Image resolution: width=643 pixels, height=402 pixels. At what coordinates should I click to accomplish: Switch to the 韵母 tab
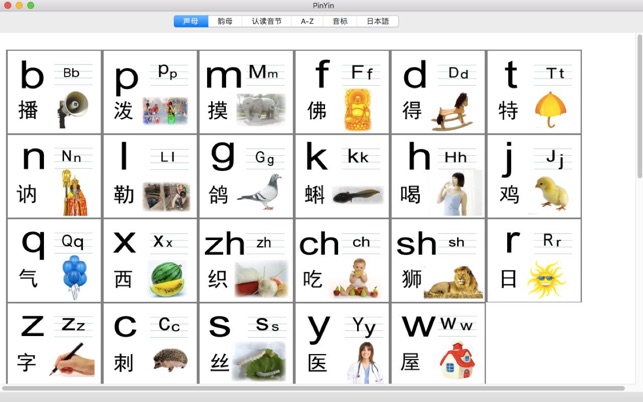click(225, 21)
